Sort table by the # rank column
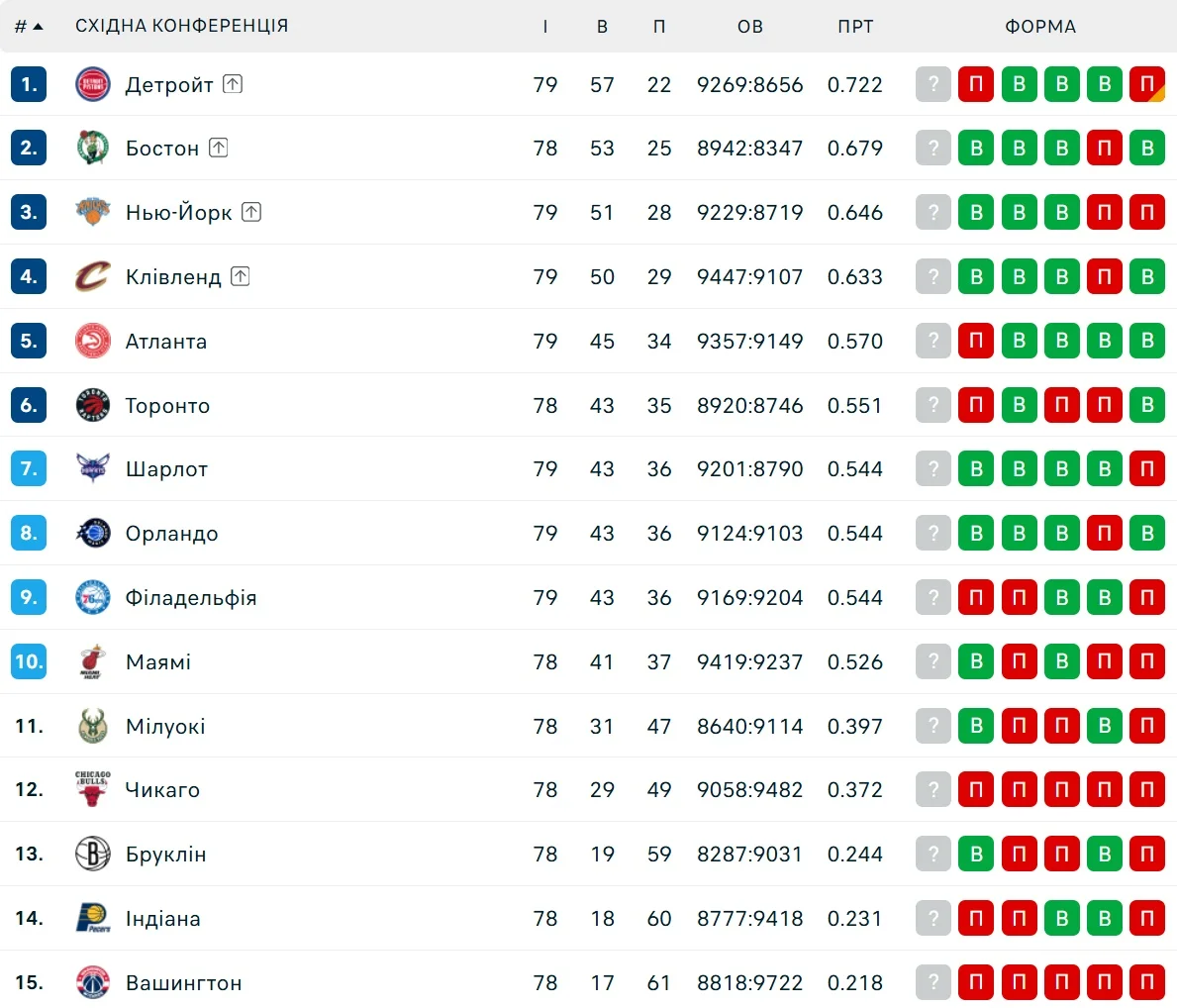The width and height of the screenshot is (1177, 1008). [29, 26]
